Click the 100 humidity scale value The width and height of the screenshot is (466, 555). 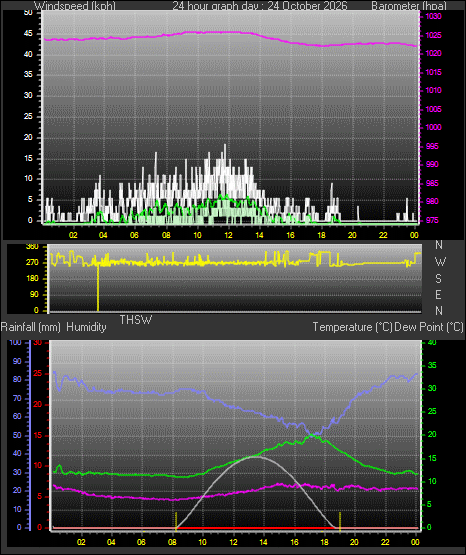[x=15, y=342]
